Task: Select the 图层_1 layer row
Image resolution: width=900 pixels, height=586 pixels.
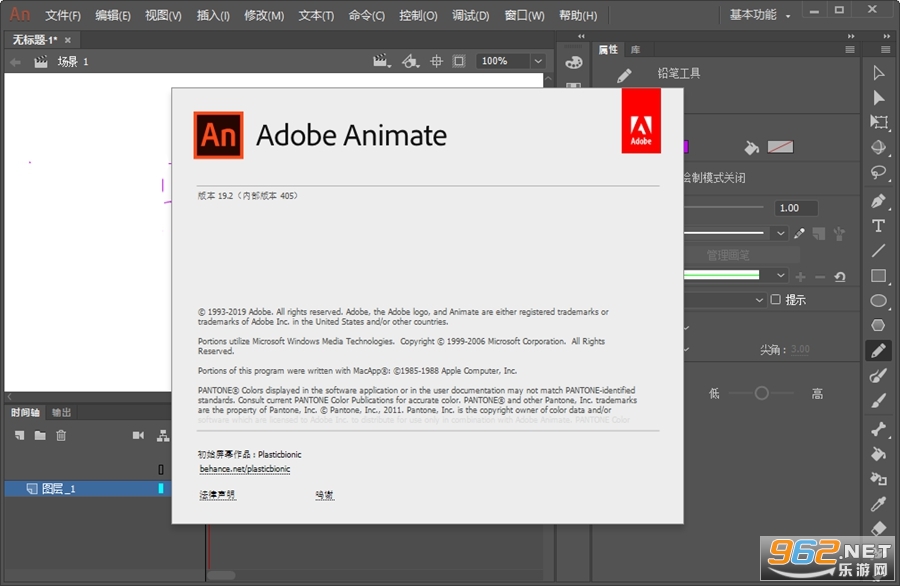Action: click(88, 488)
